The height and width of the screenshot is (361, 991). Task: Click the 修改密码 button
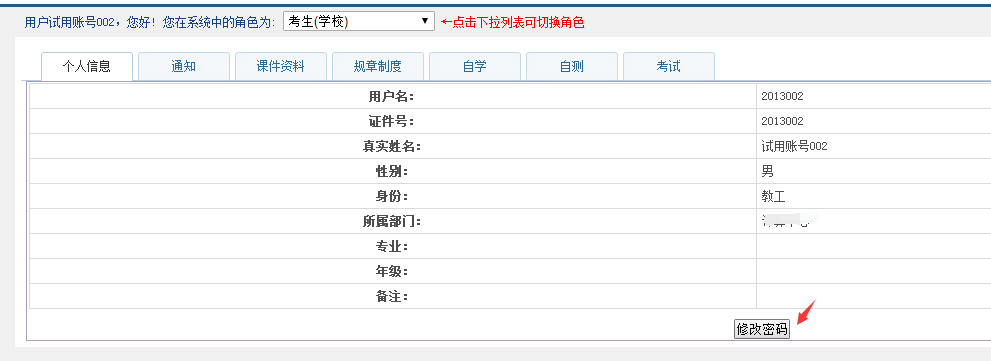[762, 329]
